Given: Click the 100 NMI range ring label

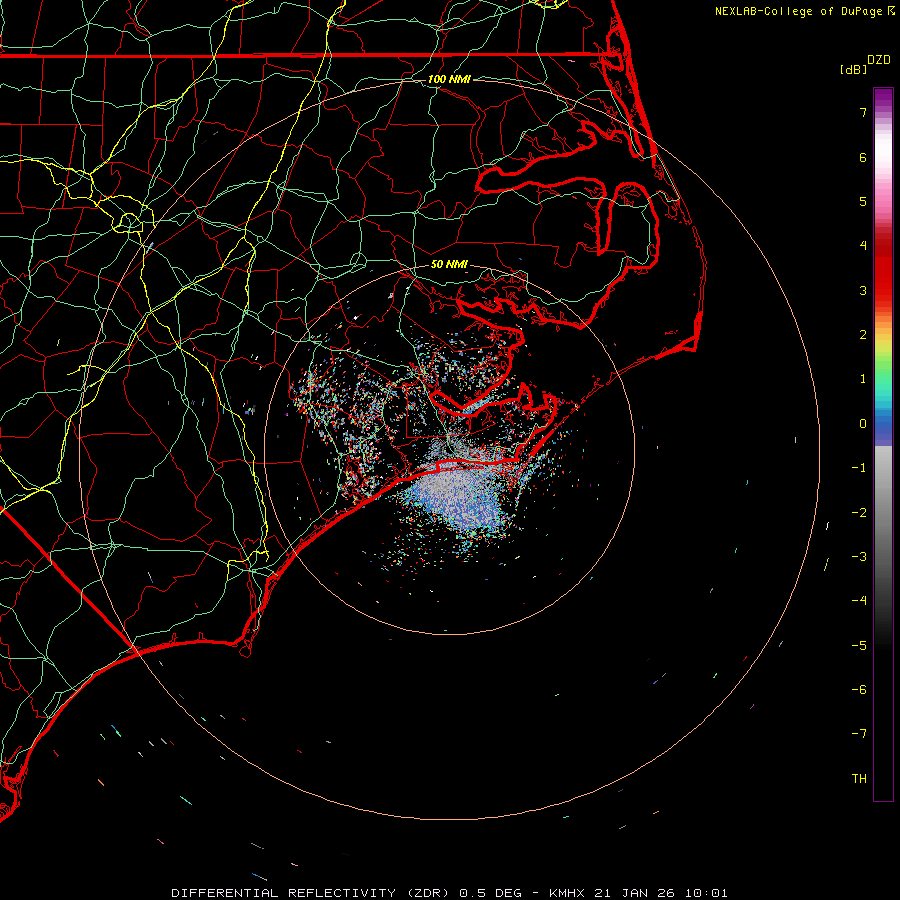Looking at the screenshot, I should click(449, 79).
